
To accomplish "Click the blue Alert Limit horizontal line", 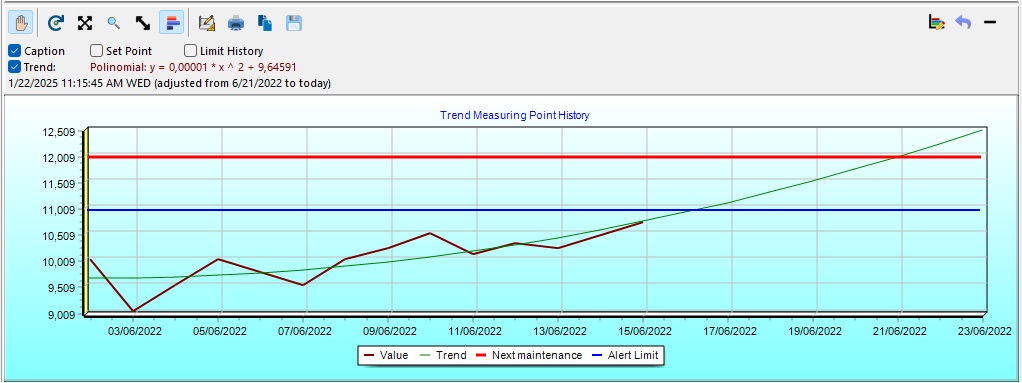I will (x=534, y=210).
